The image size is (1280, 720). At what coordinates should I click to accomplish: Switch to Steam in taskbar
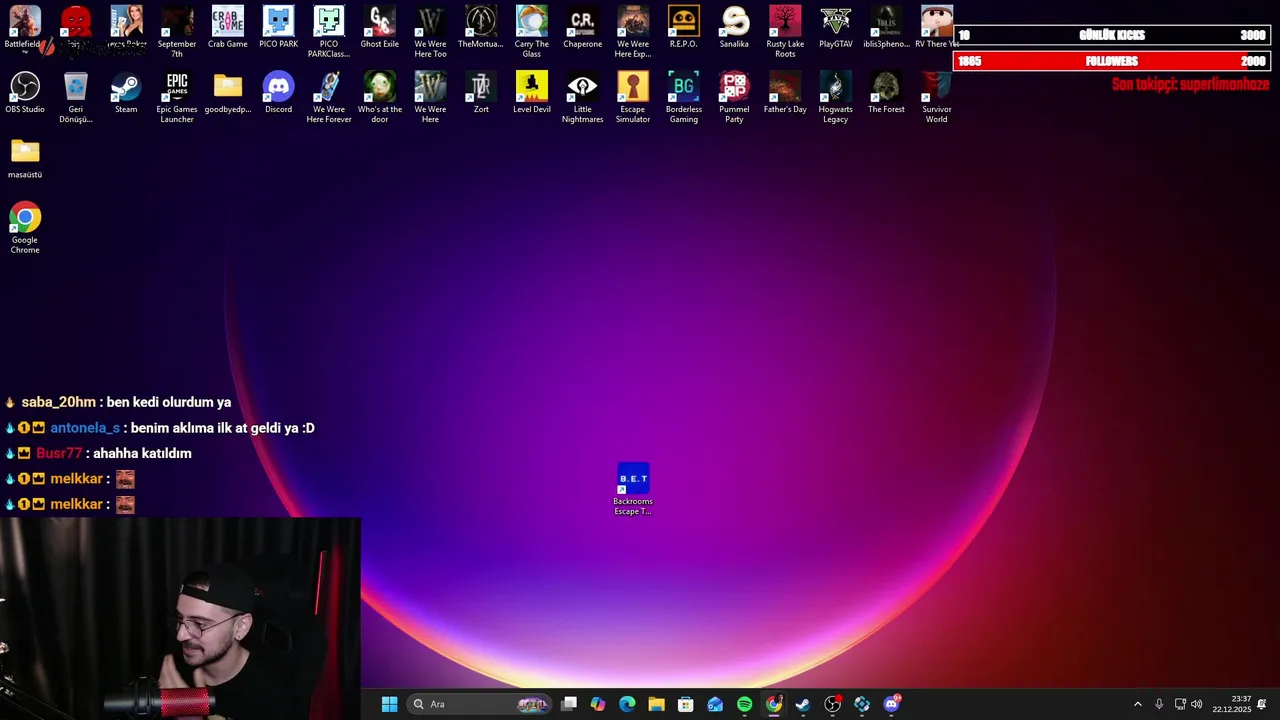tap(803, 704)
